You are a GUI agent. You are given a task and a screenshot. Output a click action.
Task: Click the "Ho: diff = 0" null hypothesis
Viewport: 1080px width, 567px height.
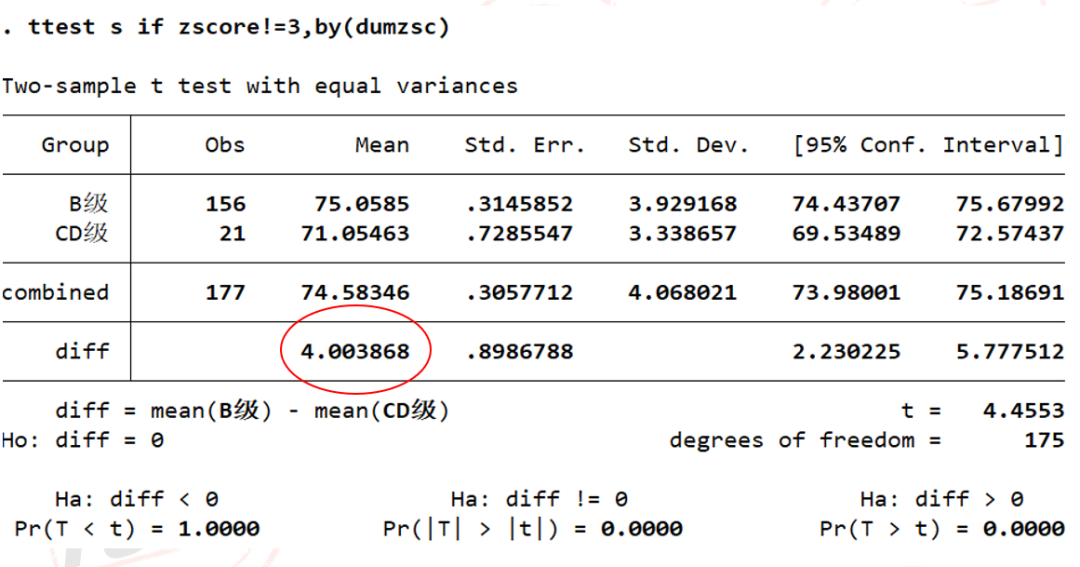(x=83, y=440)
